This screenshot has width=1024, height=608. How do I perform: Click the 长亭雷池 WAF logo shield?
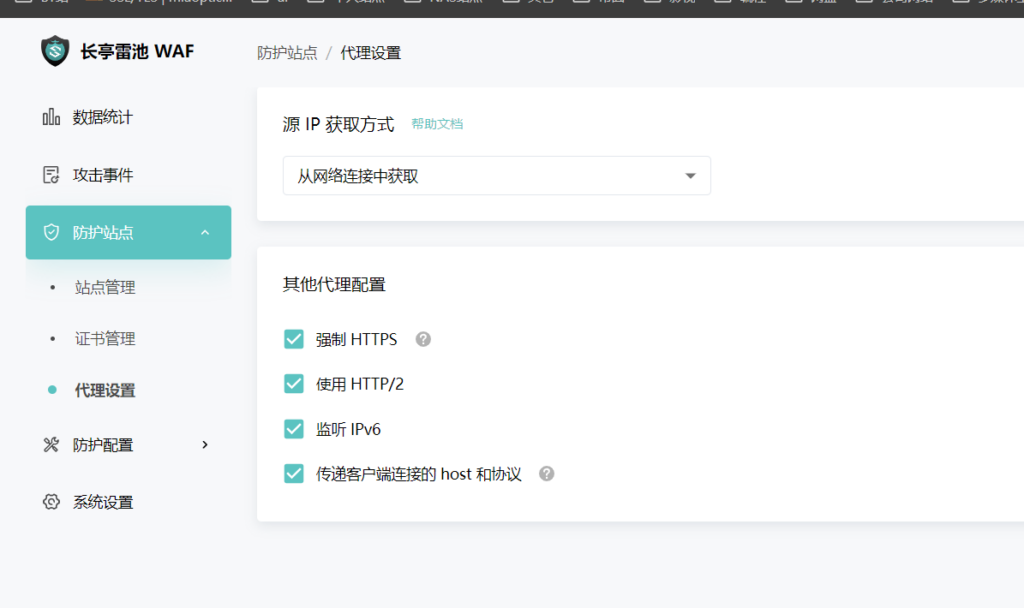pos(55,50)
